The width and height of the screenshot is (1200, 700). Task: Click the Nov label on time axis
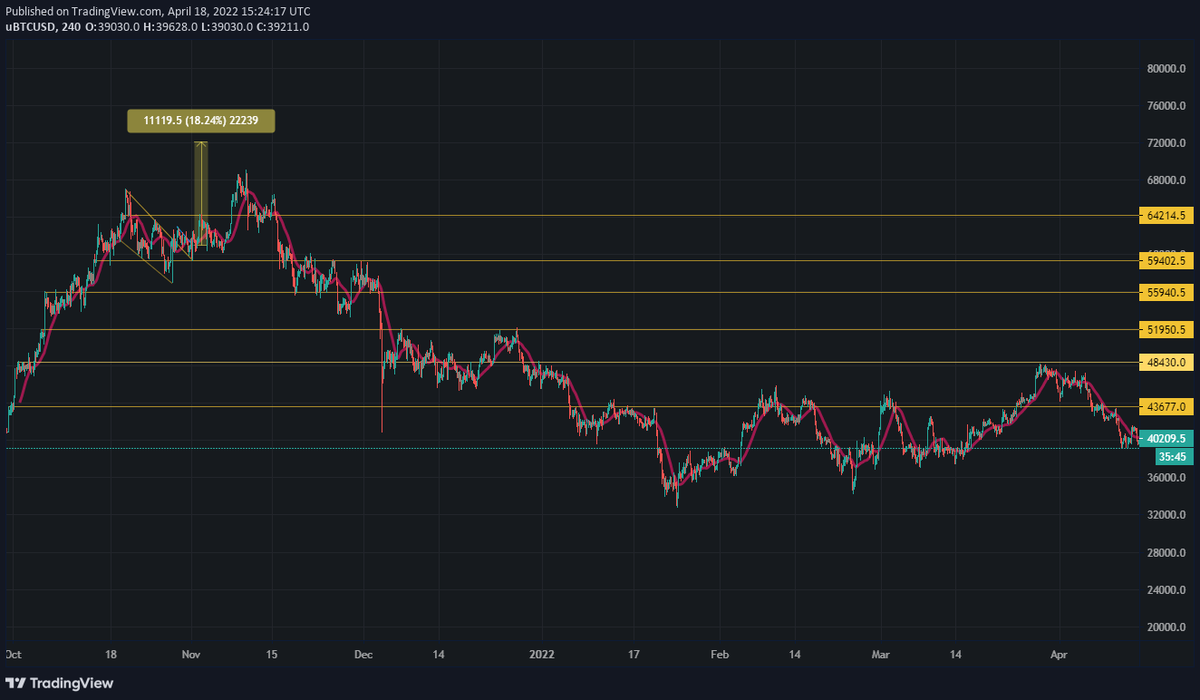(193, 654)
